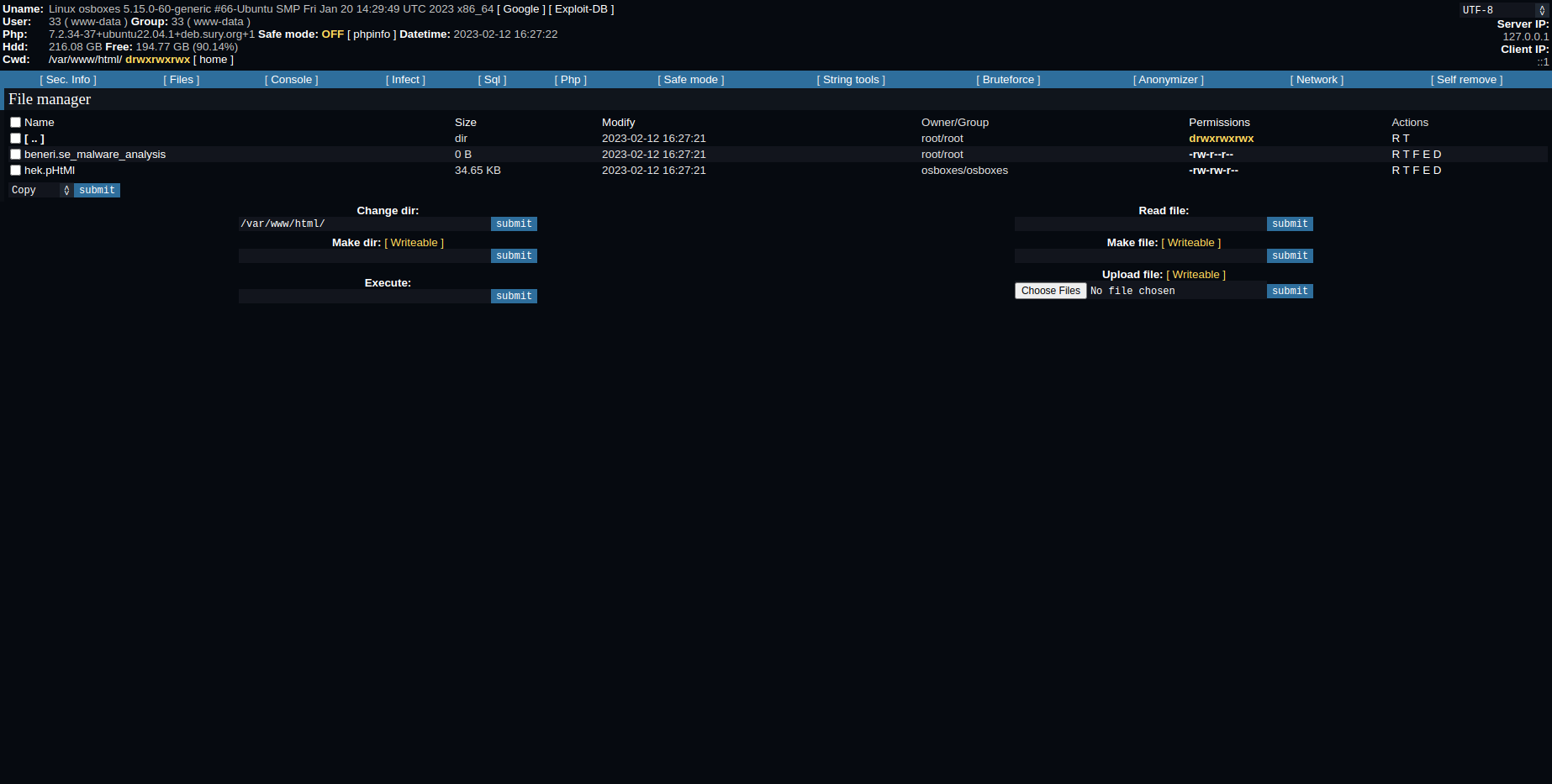Click the /var/www/html/ Cwd path link

coord(85,60)
